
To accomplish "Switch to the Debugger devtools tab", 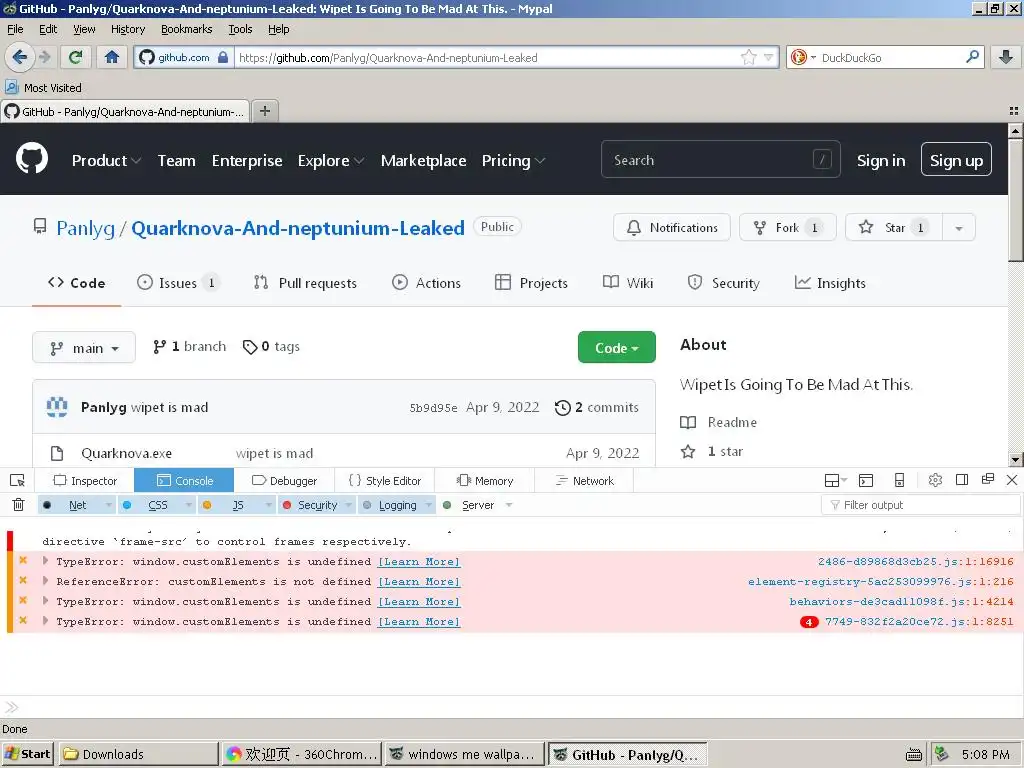I will (284, 481).
